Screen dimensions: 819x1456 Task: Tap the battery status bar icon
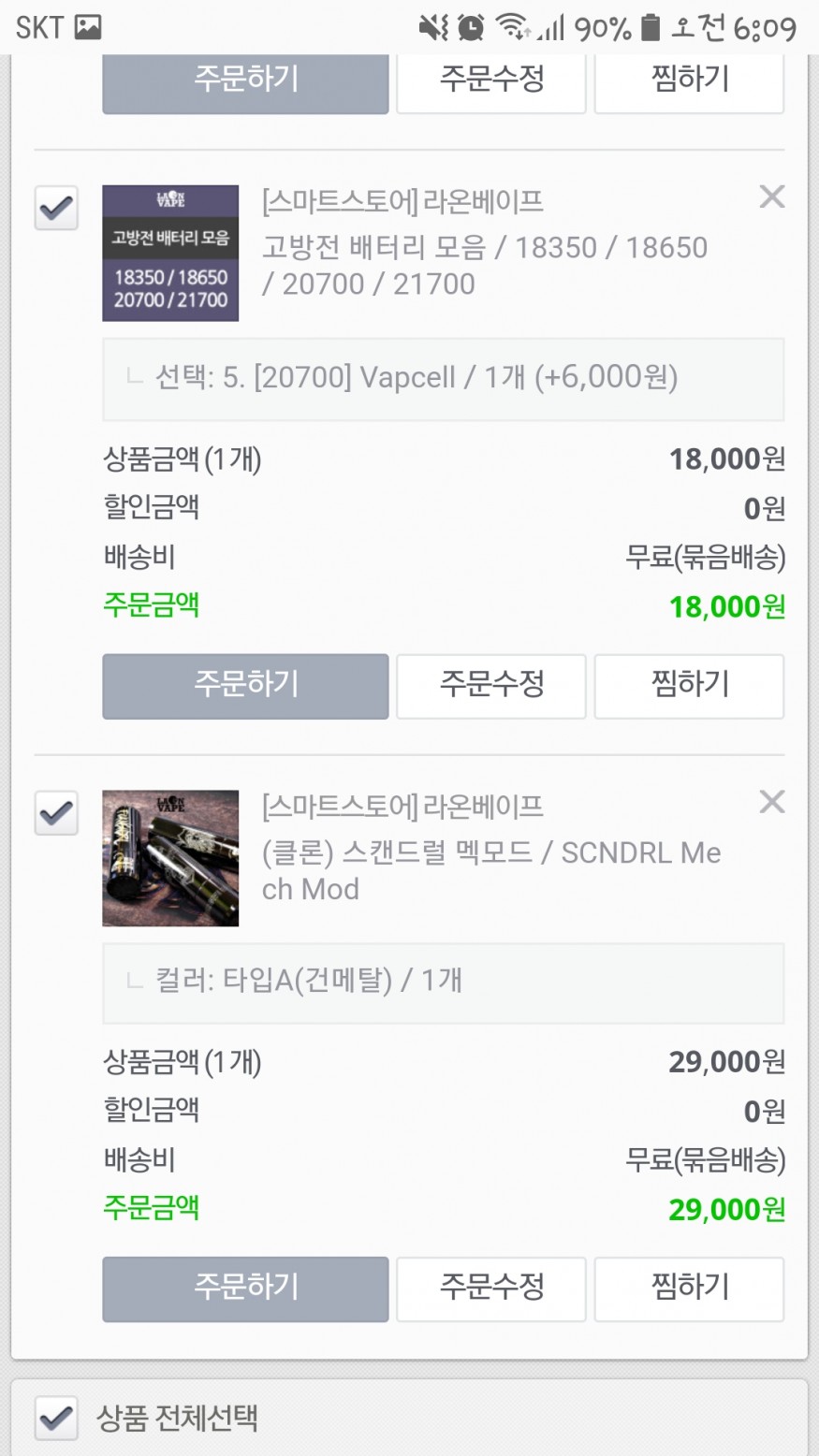click(650, 28)
